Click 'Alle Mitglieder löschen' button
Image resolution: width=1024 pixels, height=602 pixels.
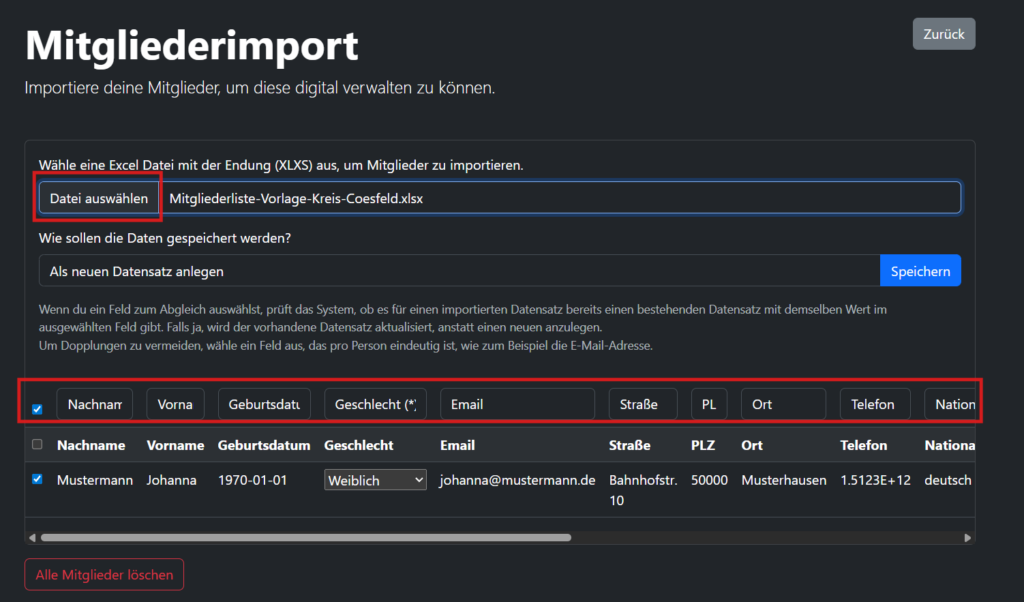point(104,574)
